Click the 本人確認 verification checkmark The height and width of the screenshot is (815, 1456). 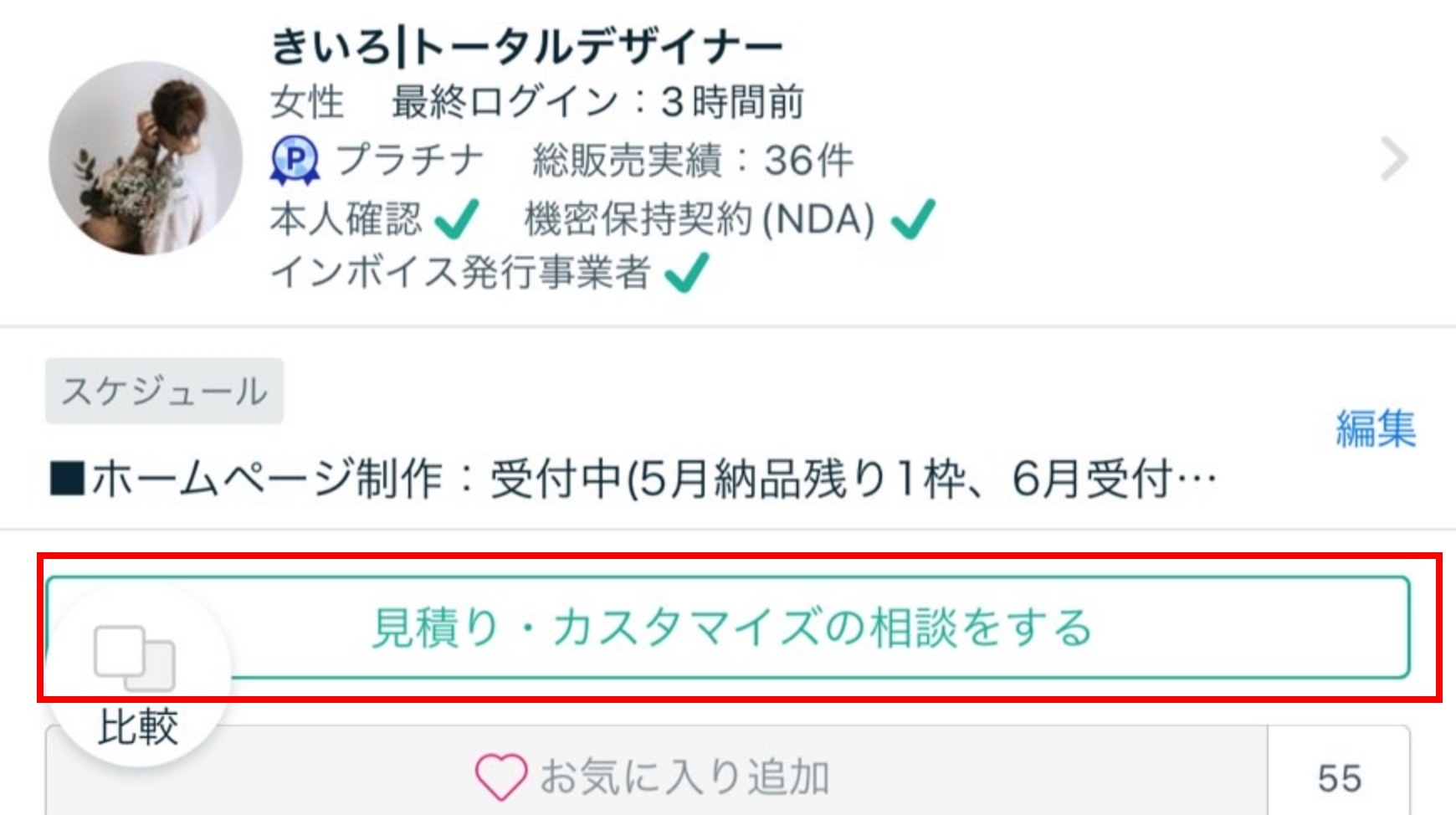click(x=457, y=219)
